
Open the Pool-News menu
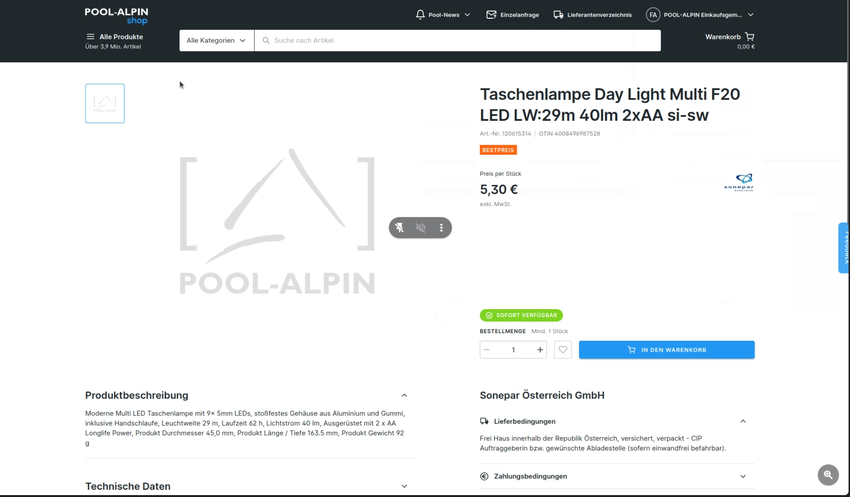tap(443, 15)
